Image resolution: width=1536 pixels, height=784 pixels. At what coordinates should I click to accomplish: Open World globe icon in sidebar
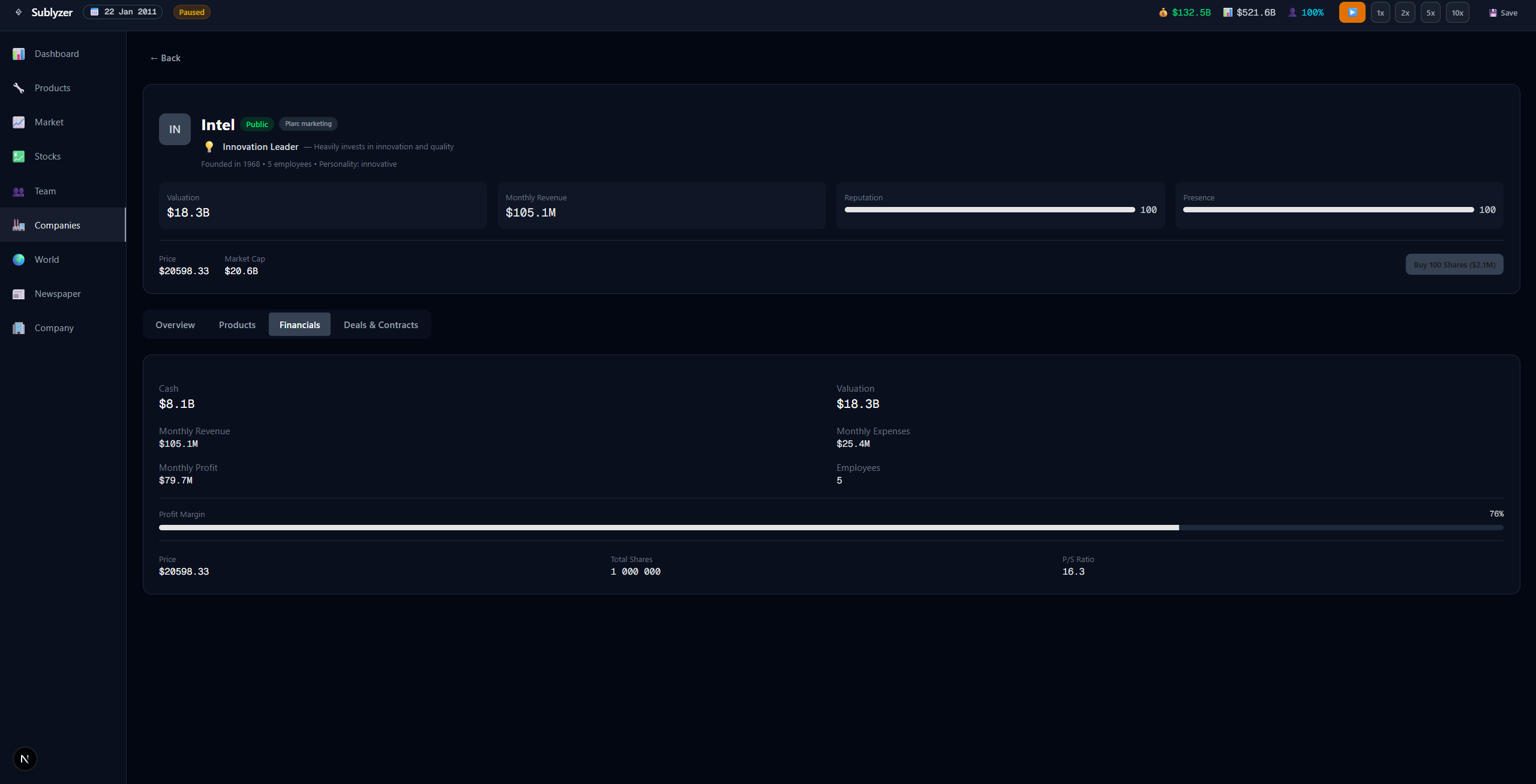coord(19,260)
